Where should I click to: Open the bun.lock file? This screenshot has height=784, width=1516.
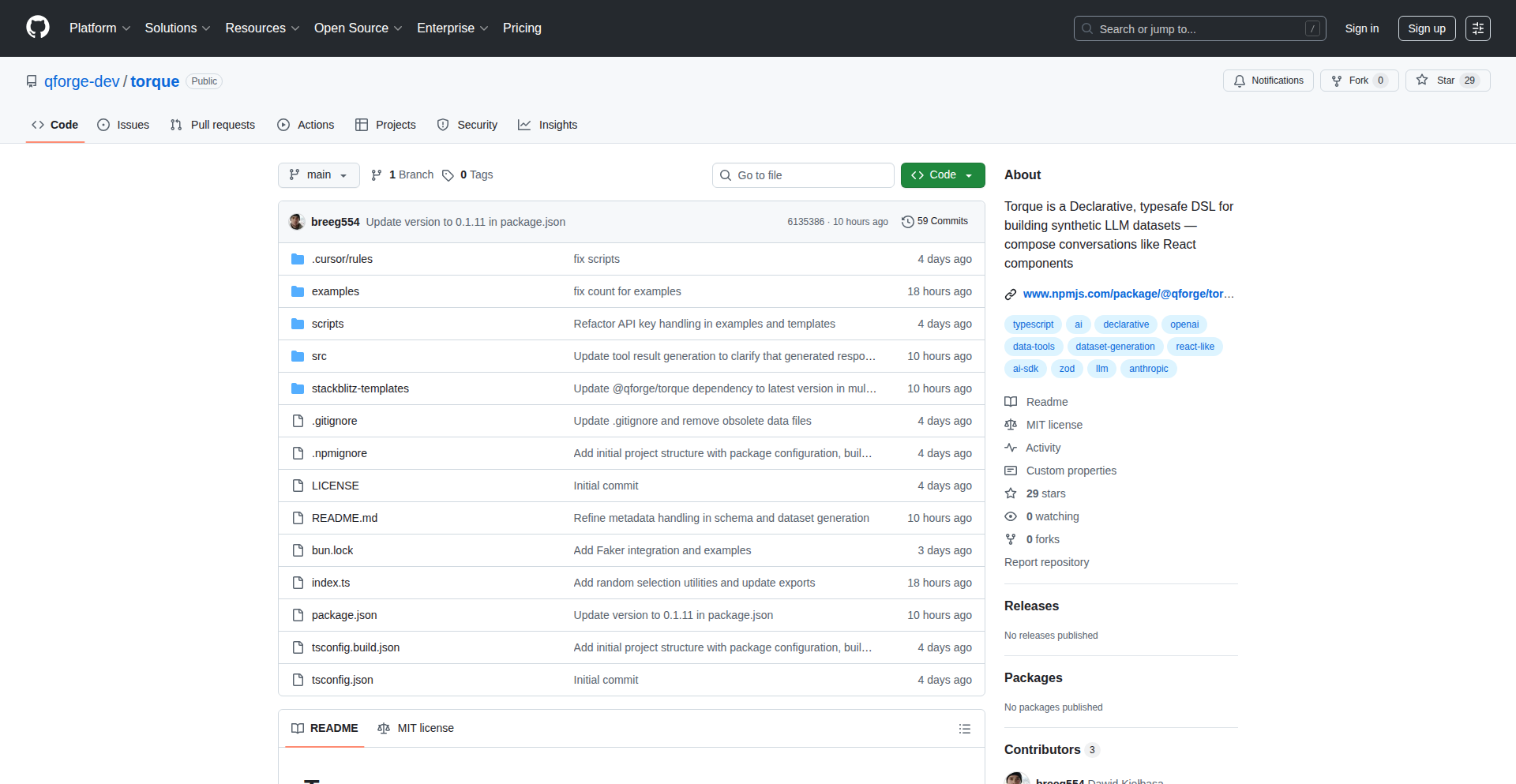pyautogui.click(x=332, y=550)
